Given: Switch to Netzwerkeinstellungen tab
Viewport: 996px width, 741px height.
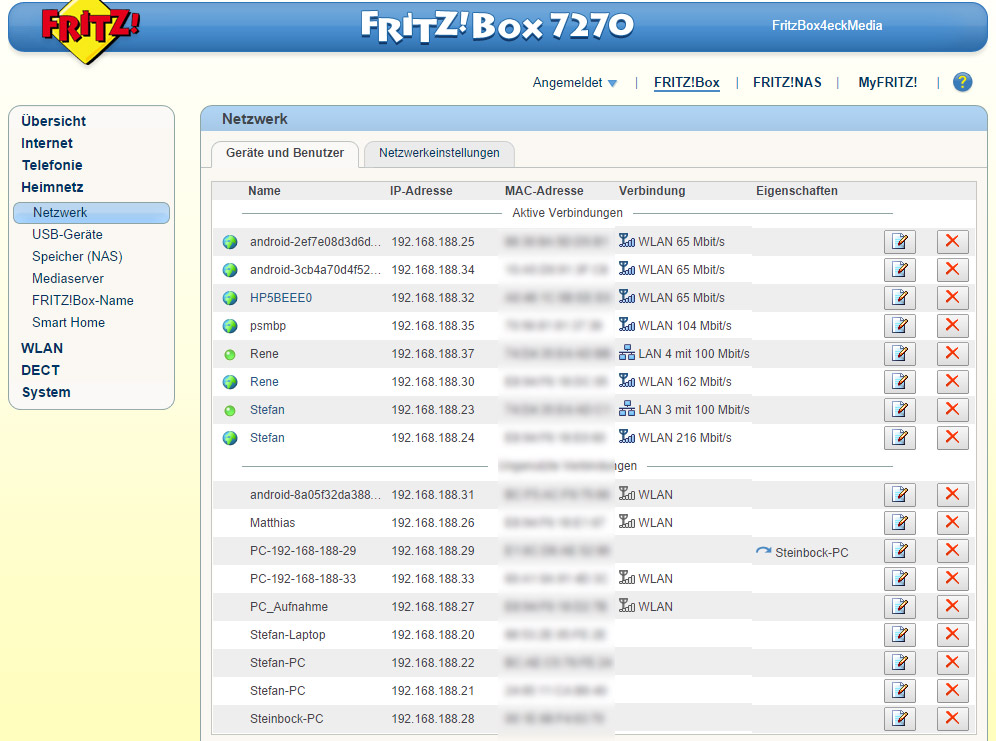Looking at the screenshot, I should [x=439, y=153].
